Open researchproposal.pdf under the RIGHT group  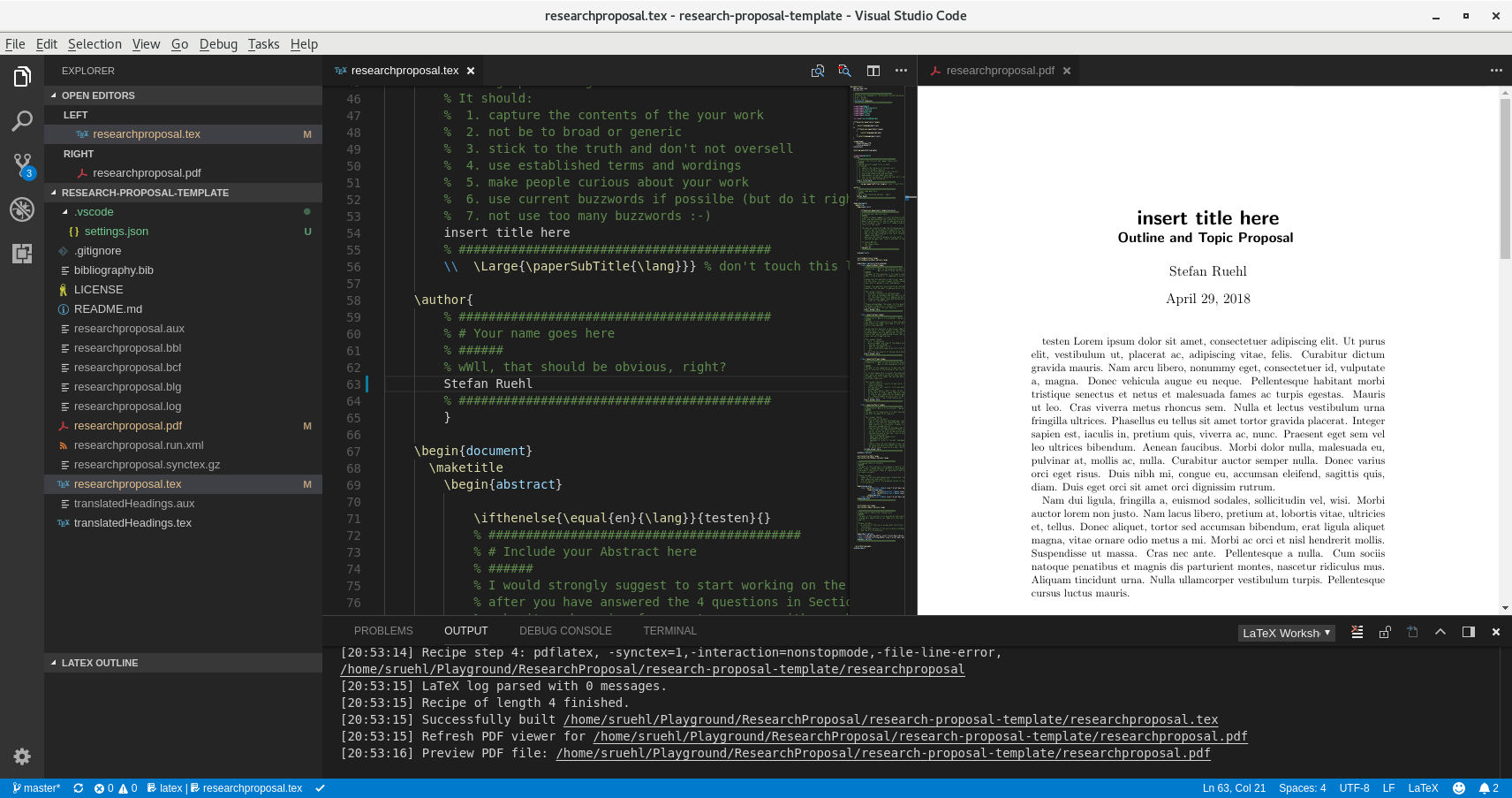coord(183,173)
